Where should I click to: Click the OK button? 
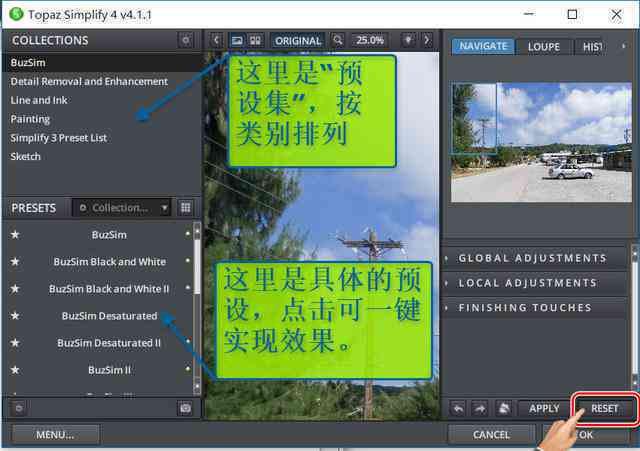point(587,435)
